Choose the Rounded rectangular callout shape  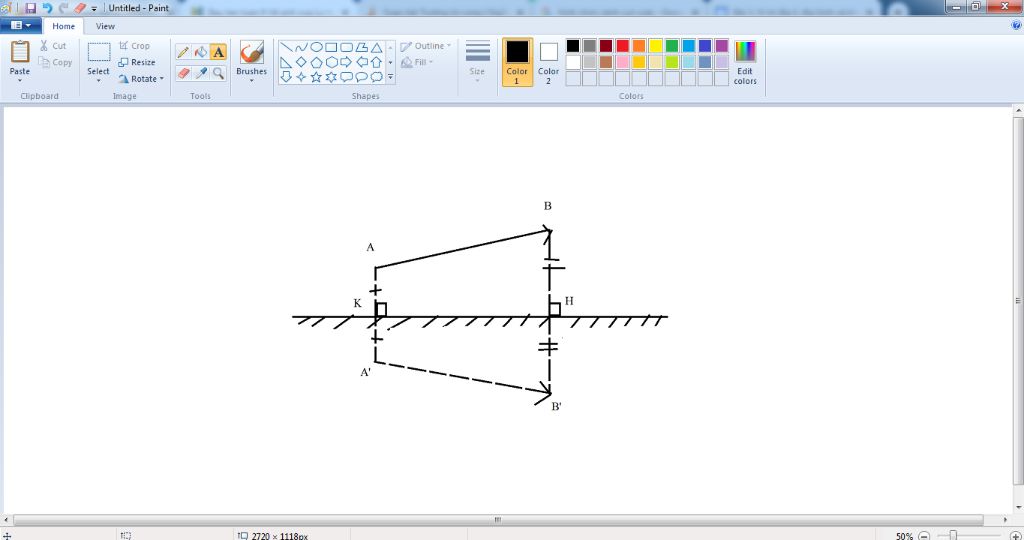(x=346, y=77)
